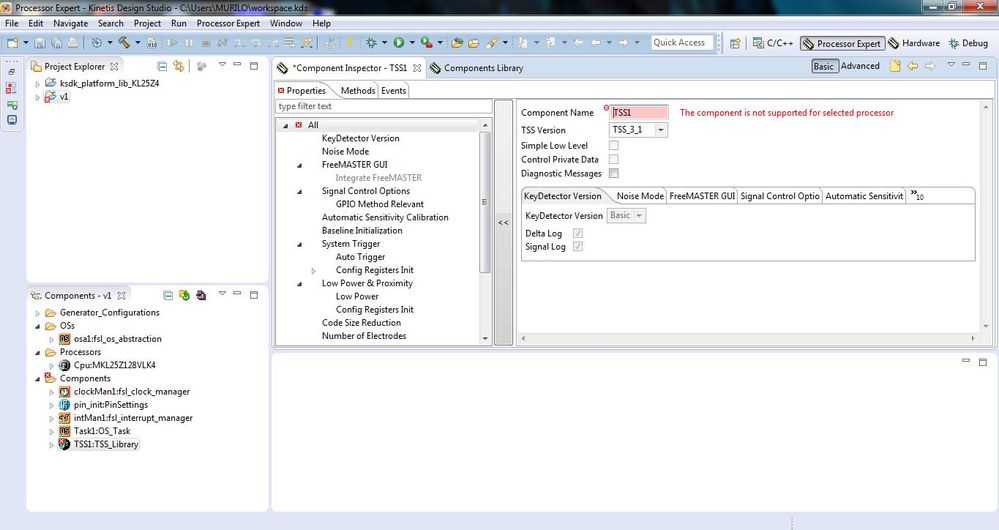
Task: Collapse the FreeMASTER GUI property group
Action: pos(299,165)
